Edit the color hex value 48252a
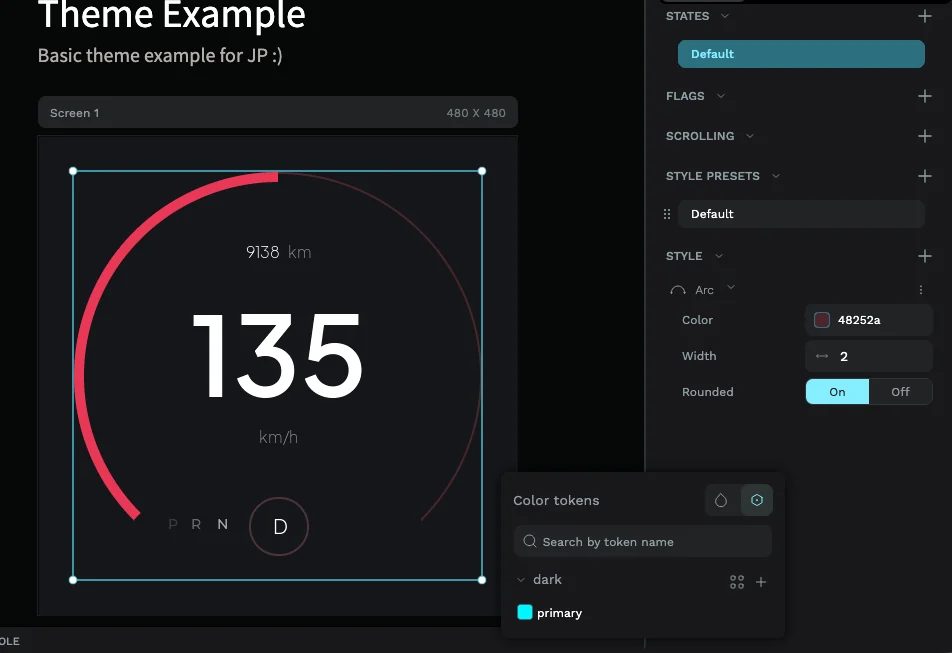This screenshot has width=952, height=653. click(858, 320)
